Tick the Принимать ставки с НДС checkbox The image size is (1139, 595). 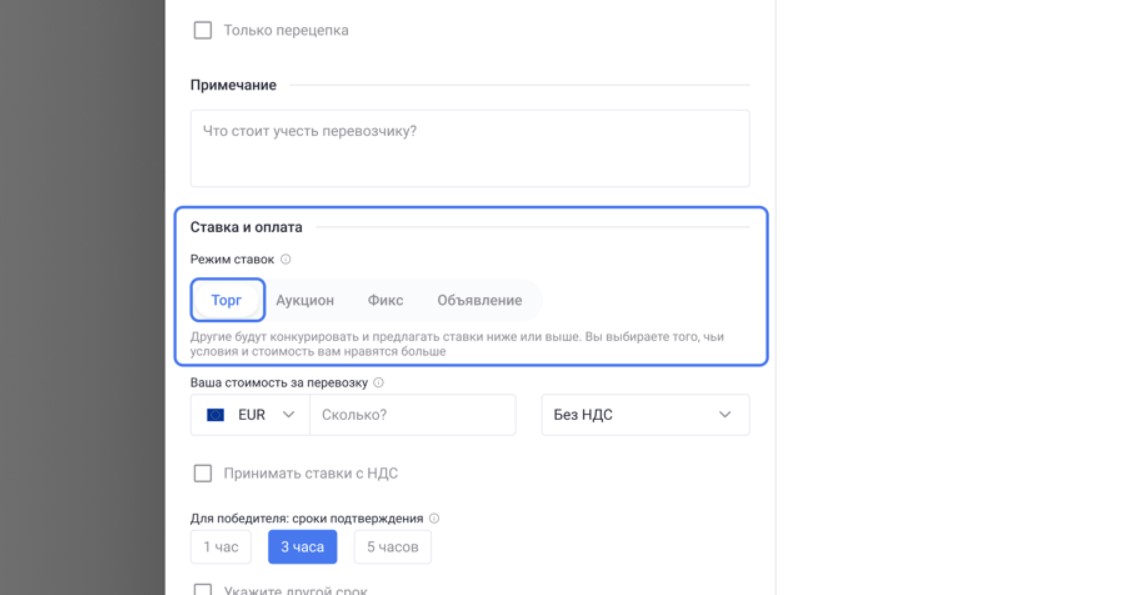[x=203, y=473]
